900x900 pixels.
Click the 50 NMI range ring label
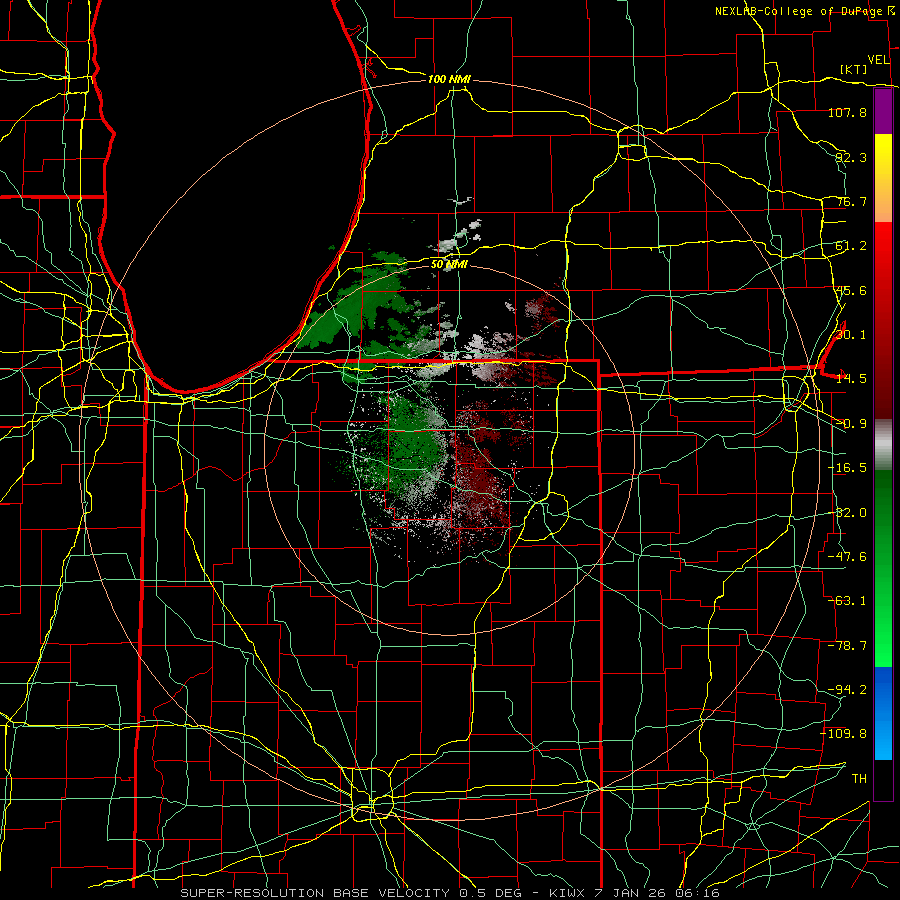(449, 264)
